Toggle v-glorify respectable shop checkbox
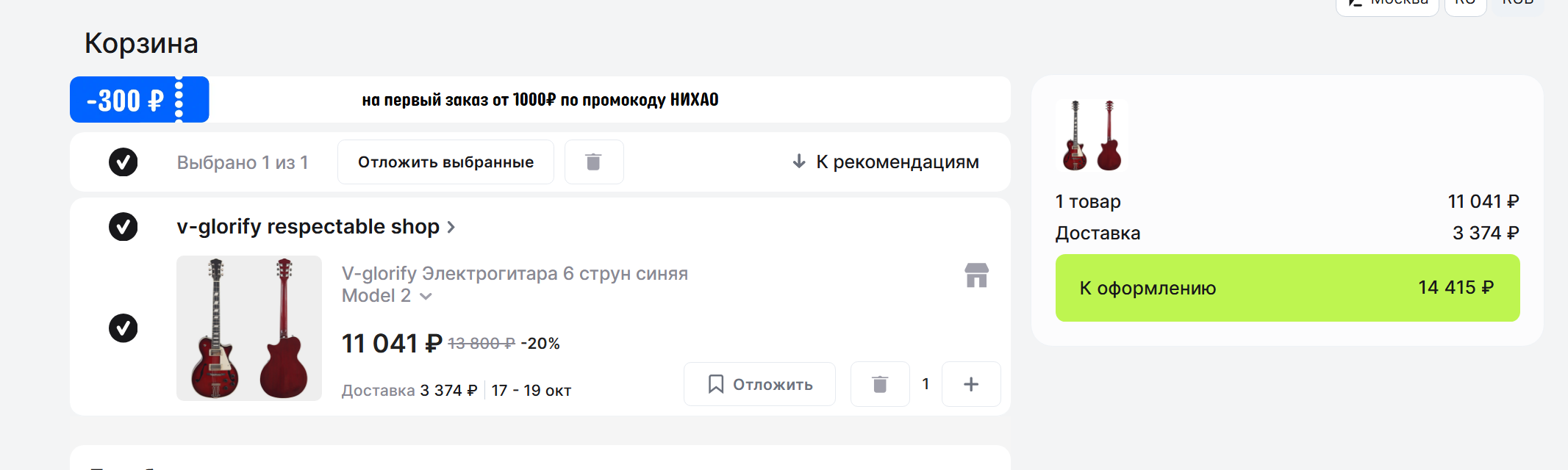The width and height of the screenshot is (1568, 470). pos(123,227)
